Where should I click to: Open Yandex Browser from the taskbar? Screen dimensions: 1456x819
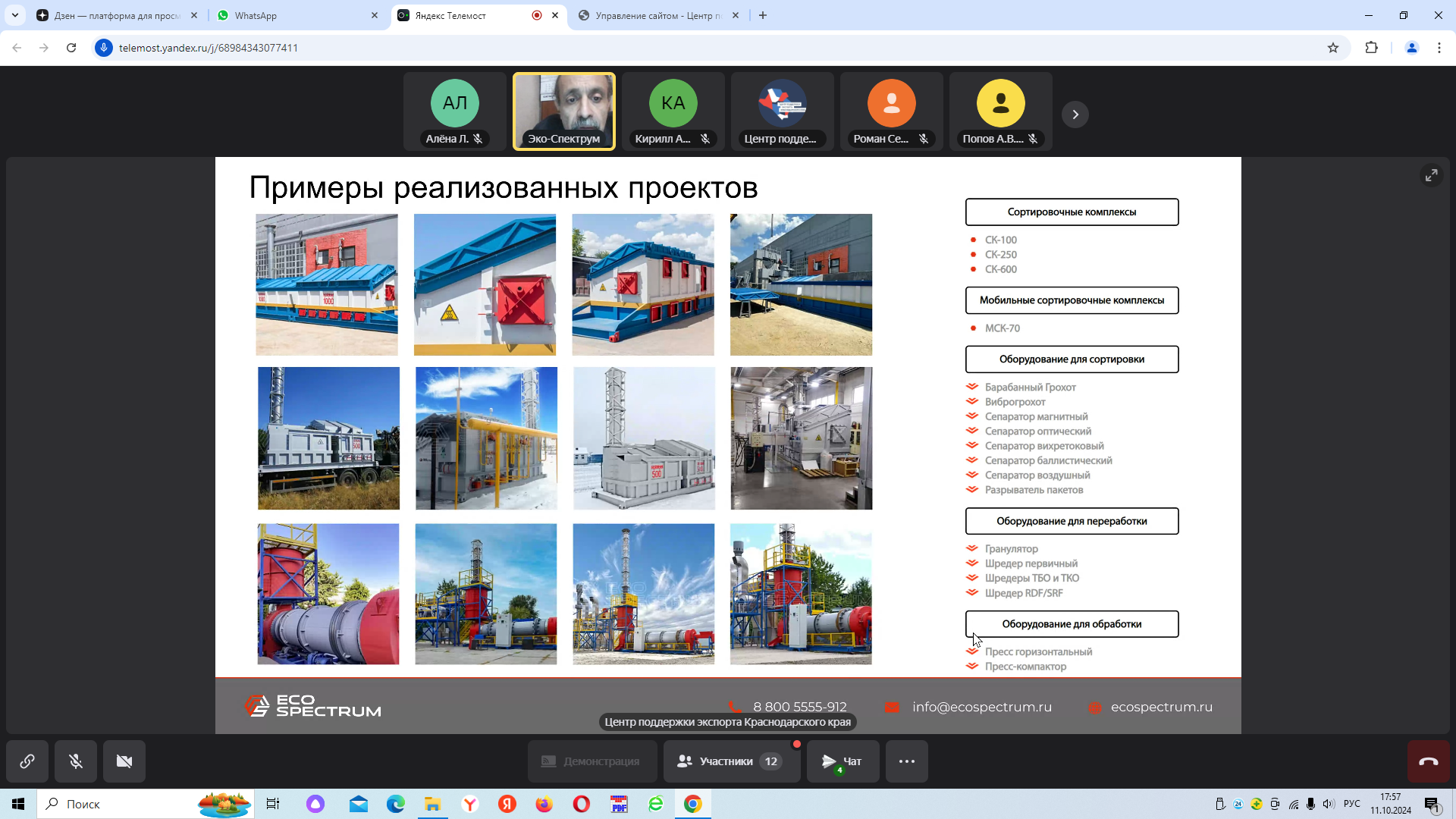(x=470, y=804)
